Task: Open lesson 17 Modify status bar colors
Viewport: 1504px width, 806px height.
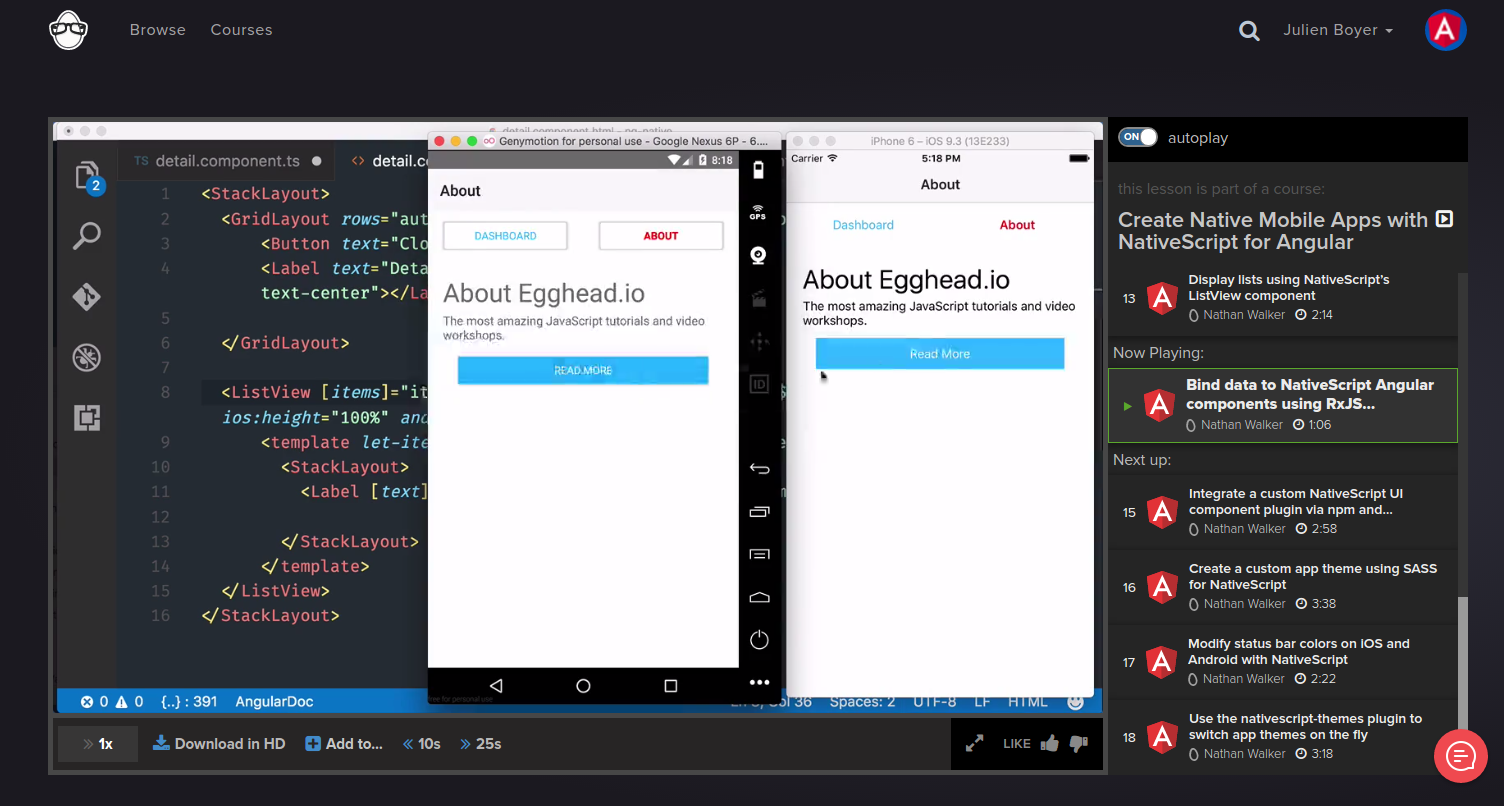Action: (x=1282, y=661)
